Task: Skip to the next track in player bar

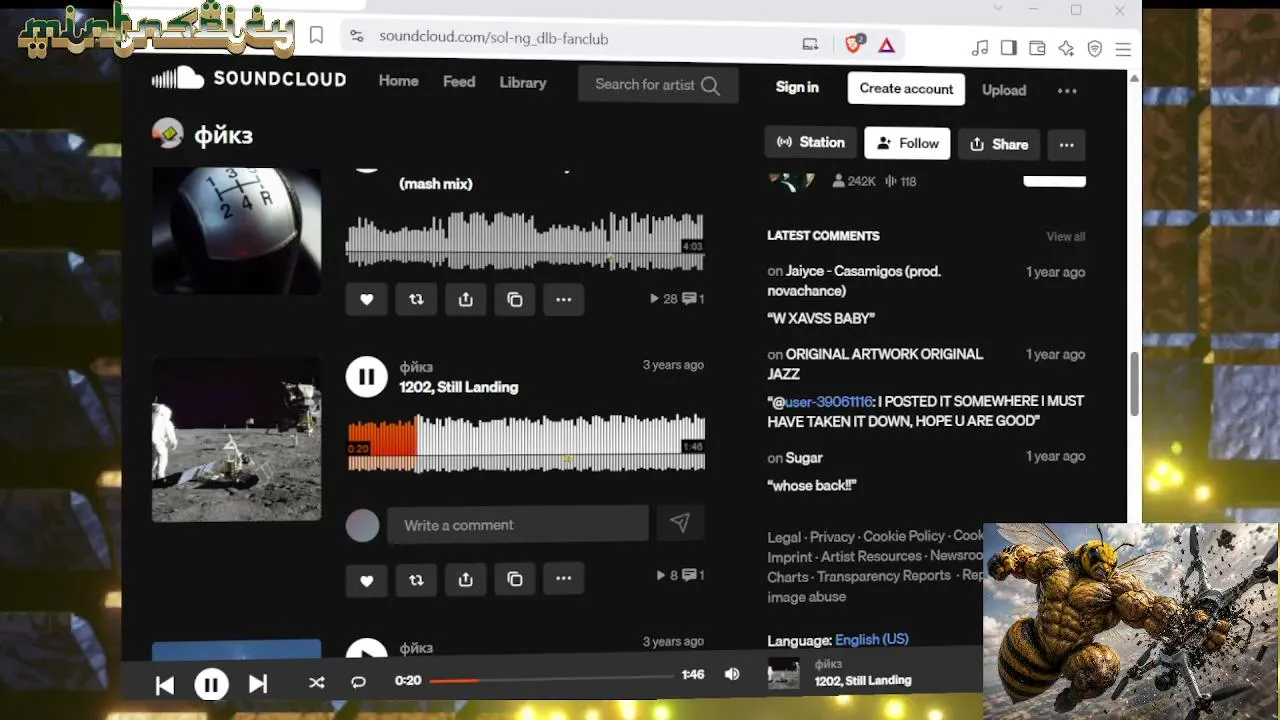Action: [x=258, y=684]
